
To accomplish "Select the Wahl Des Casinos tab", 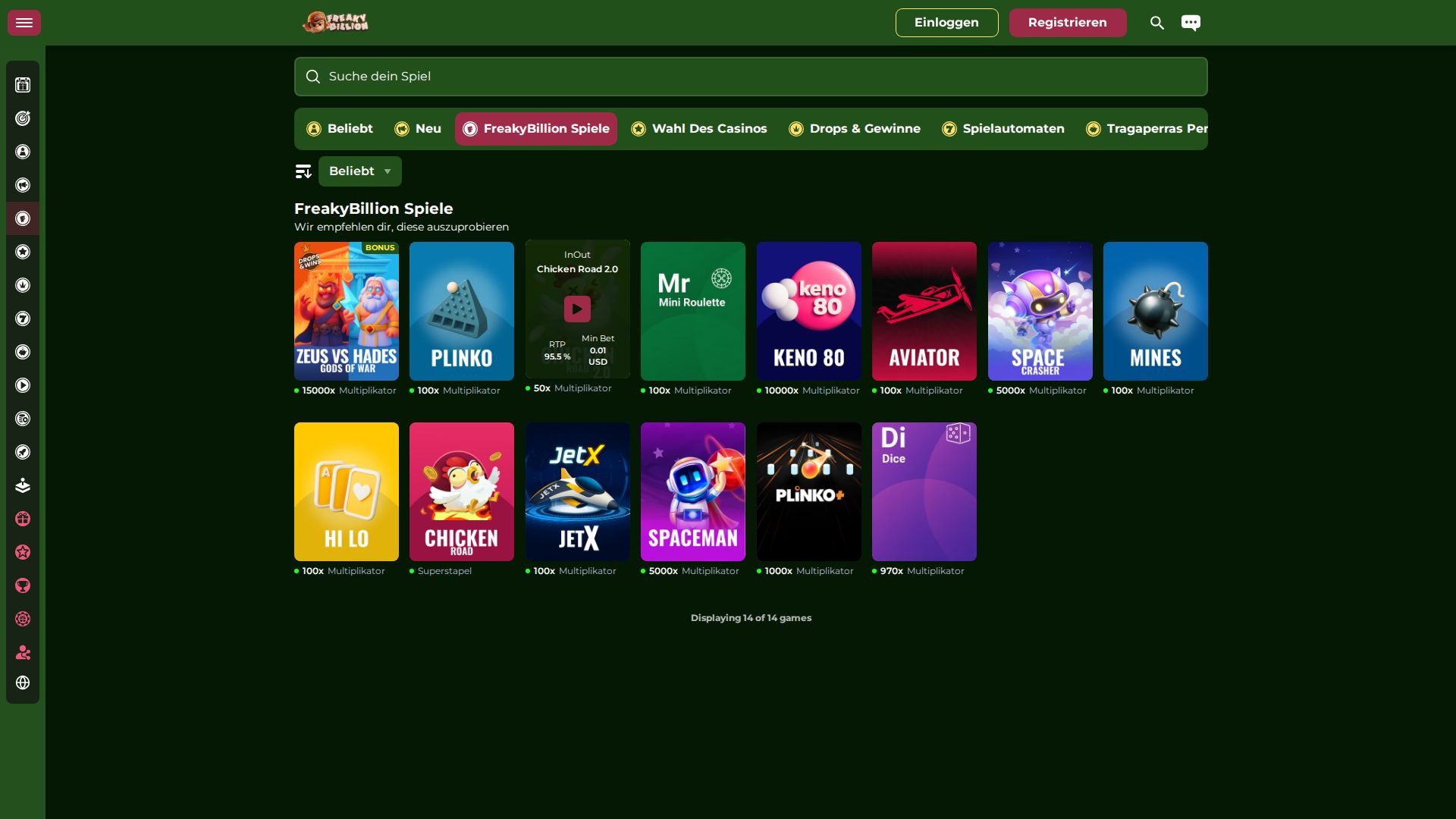I will pos(699,129).
